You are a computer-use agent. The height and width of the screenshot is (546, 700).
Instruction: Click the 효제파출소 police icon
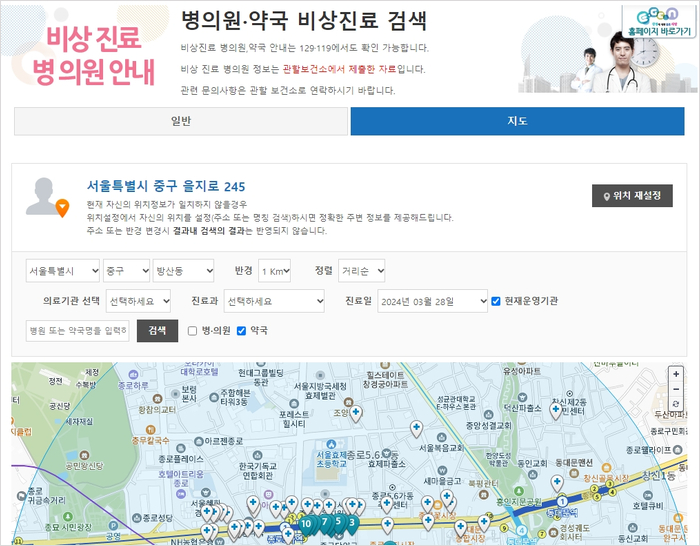pyautogui.click(x=387, y=453)
